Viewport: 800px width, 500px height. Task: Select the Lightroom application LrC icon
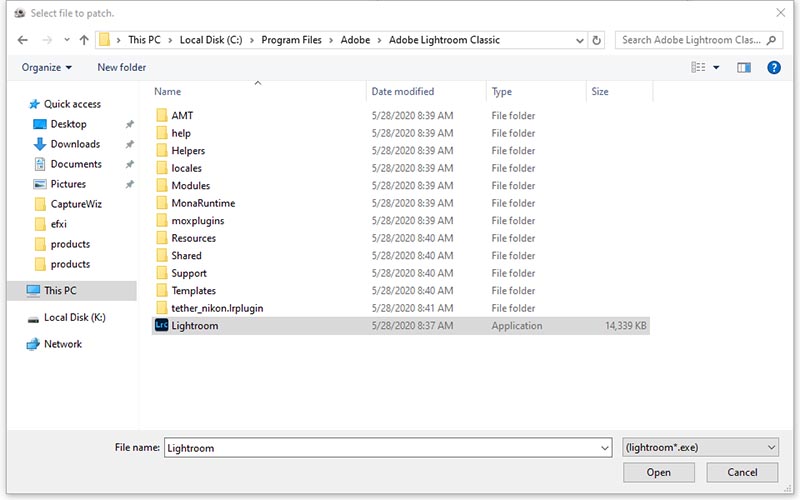coord(161,325)
